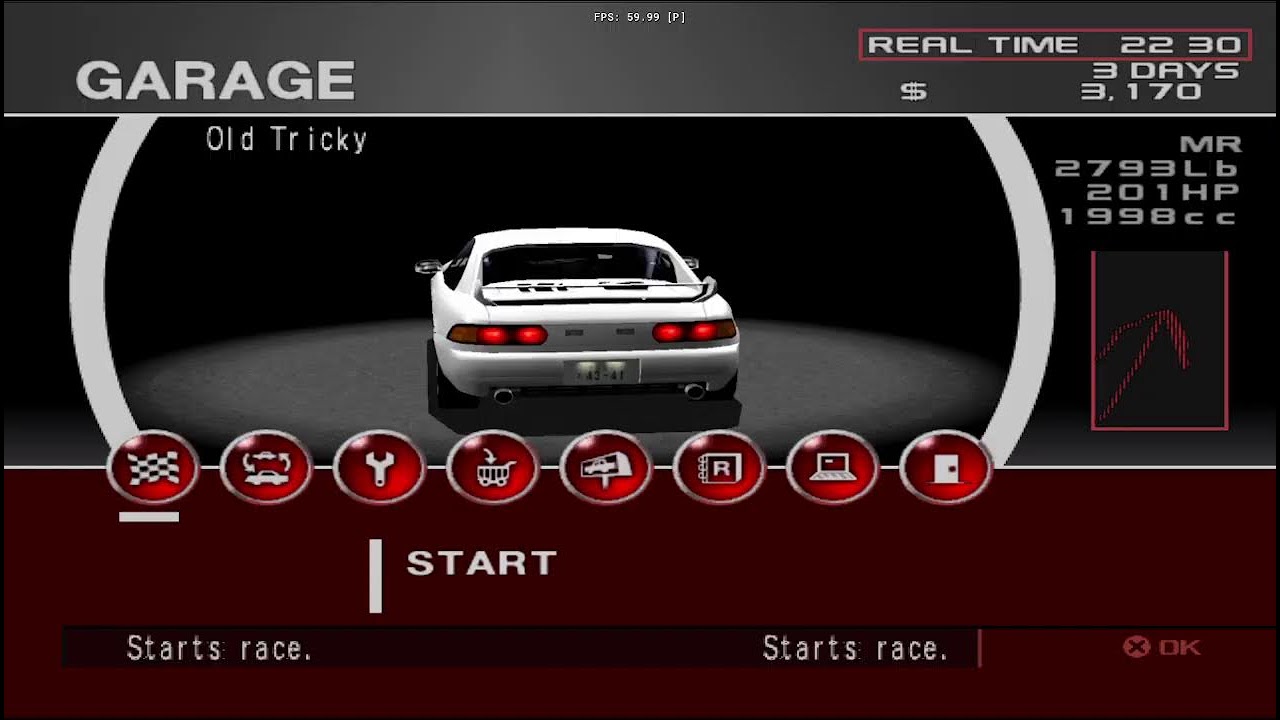Click the 'MR' drivetrain label
Screen dimensions: 1280x720
pyautogui.click(x=1210, y=145)
